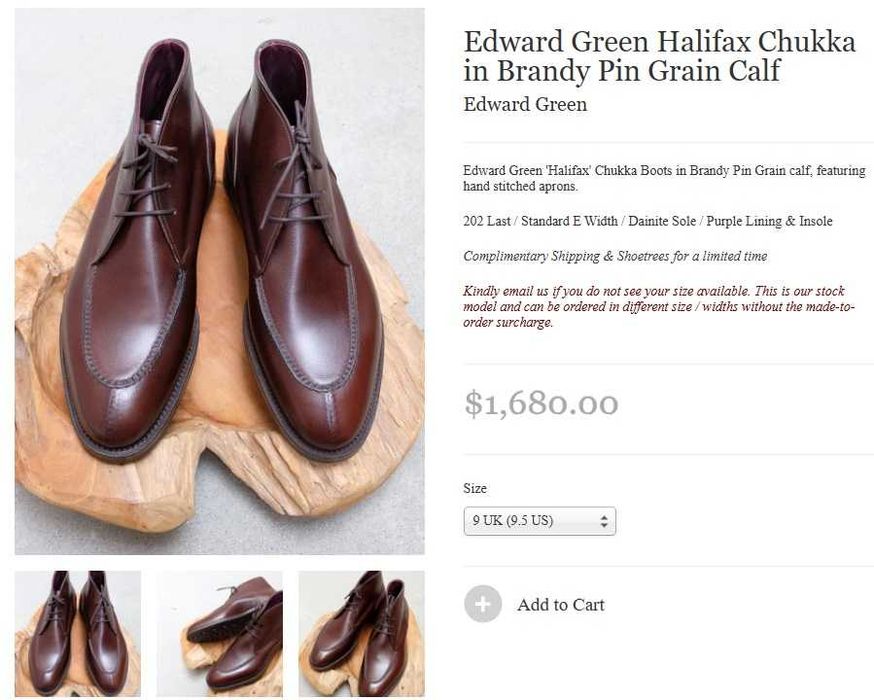874x700 pixels.
Task: Click the up-down arrows on the size selector
Action: pyautogui.click(x=603, y=521)
